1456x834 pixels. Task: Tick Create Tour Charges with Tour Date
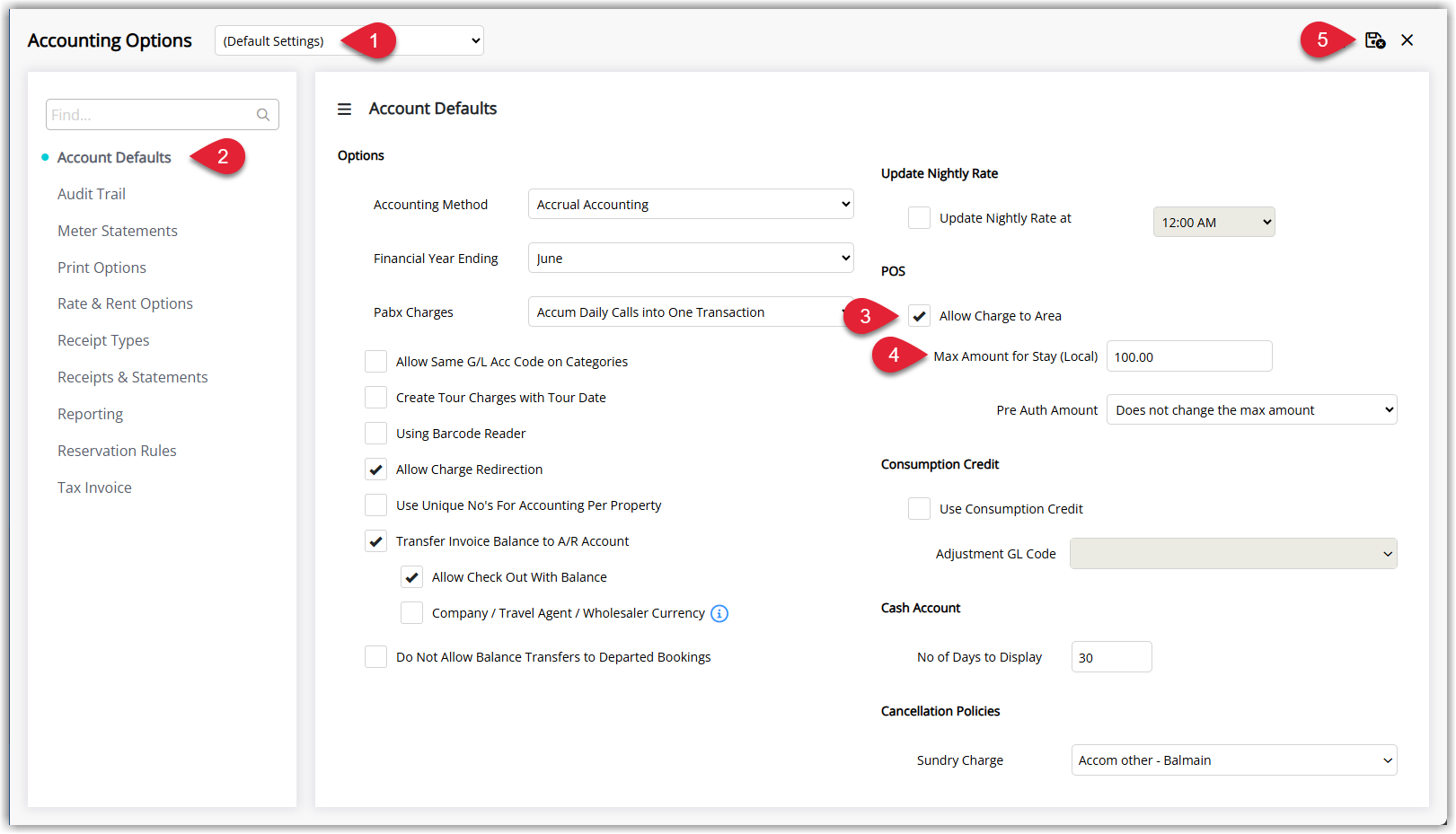(375, 398)
